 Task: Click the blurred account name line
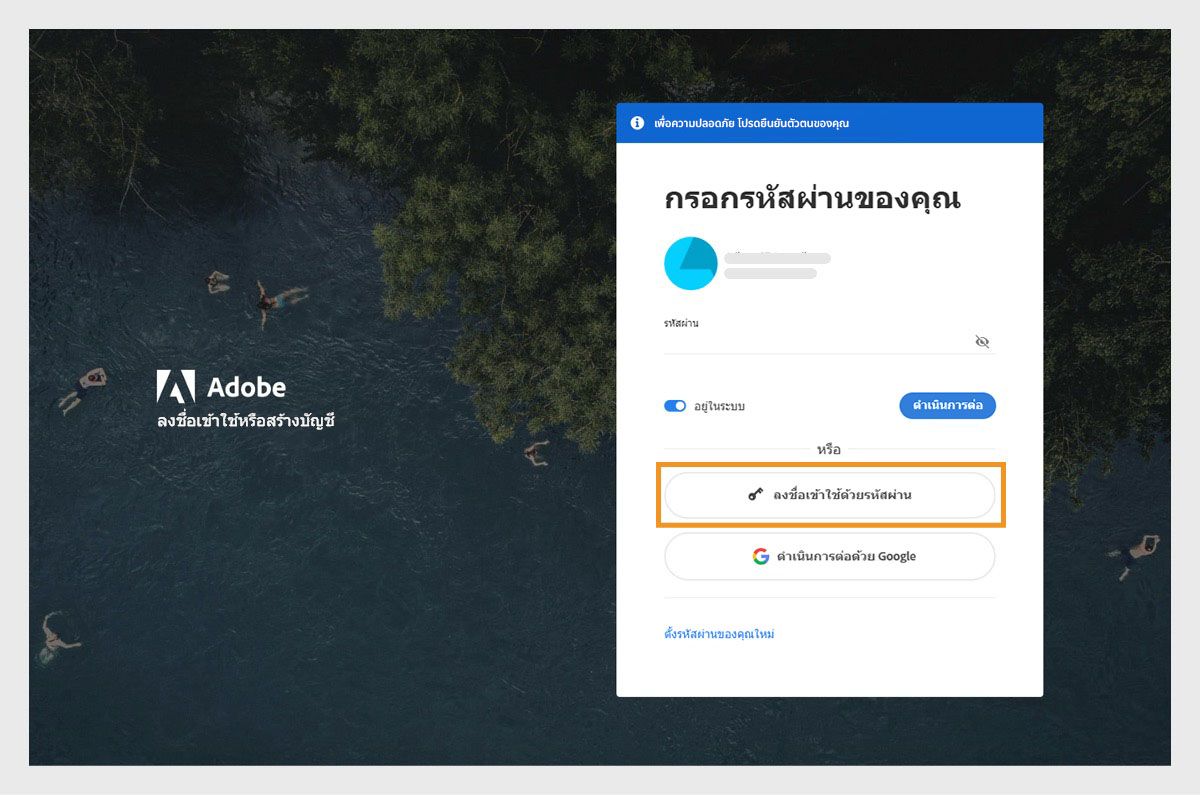pos(779,258)
